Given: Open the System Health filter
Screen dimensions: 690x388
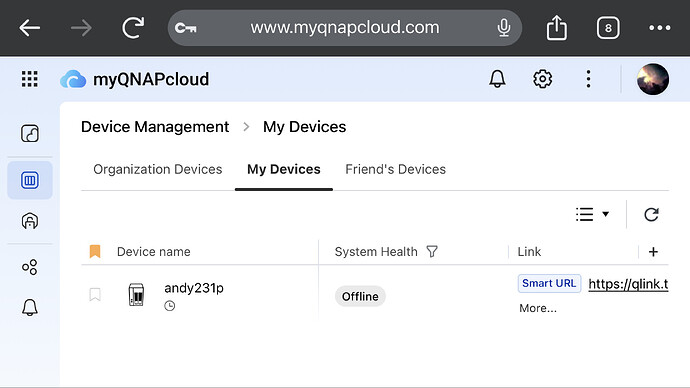Looking at the screenshot, I should click(x=432, y=252).
